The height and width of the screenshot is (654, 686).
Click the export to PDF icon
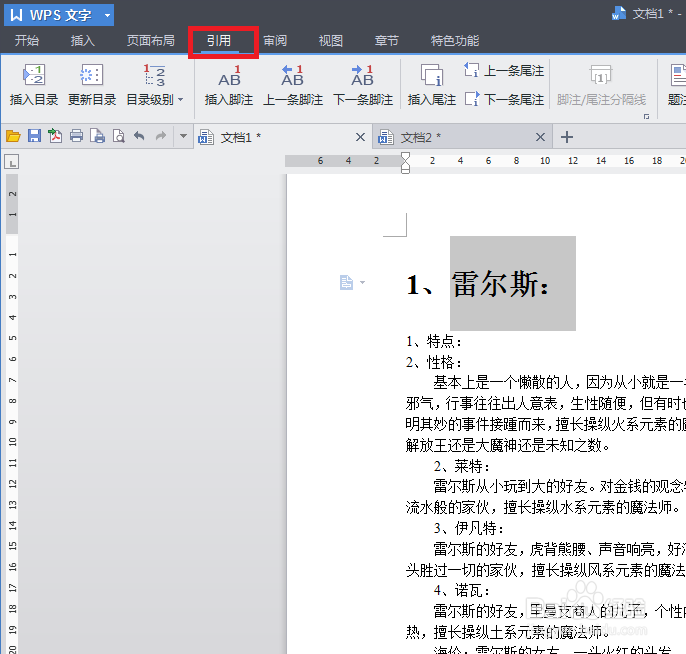(x=55, y=136)
